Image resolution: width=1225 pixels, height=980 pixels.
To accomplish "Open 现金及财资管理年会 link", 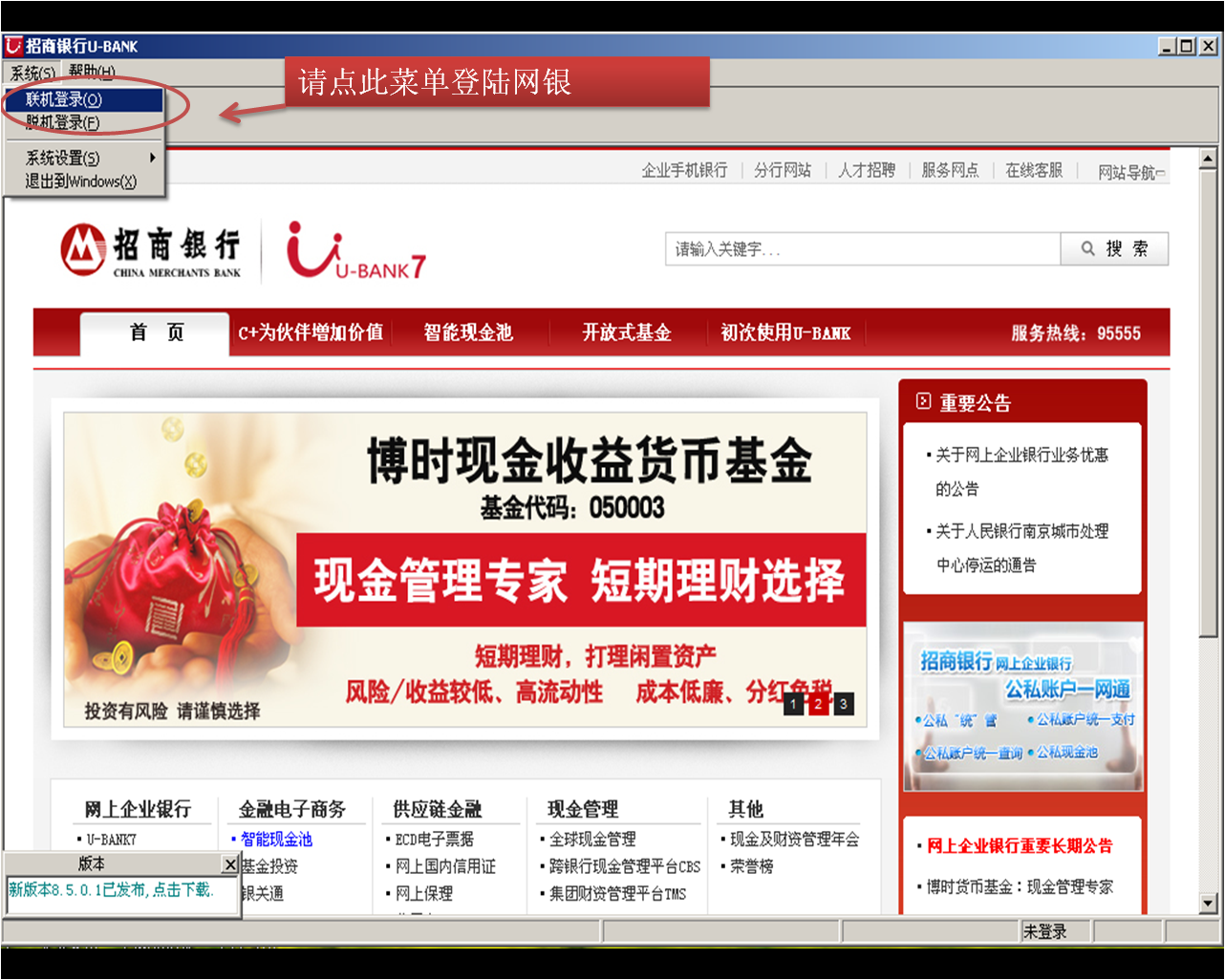I will (x=794, y=839).
